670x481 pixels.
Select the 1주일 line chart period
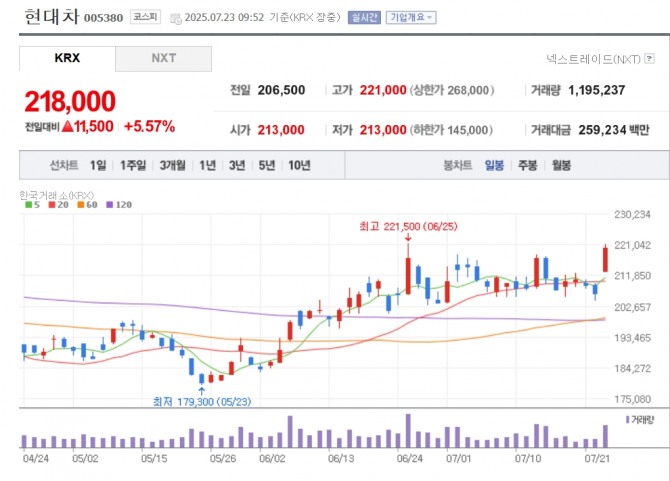coord(133,165)
